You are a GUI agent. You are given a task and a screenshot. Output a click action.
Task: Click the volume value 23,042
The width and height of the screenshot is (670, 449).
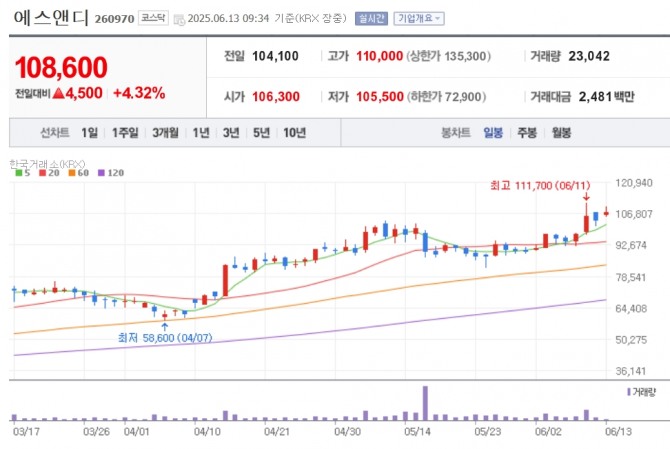pyautogui.click(x=589, y=56)
